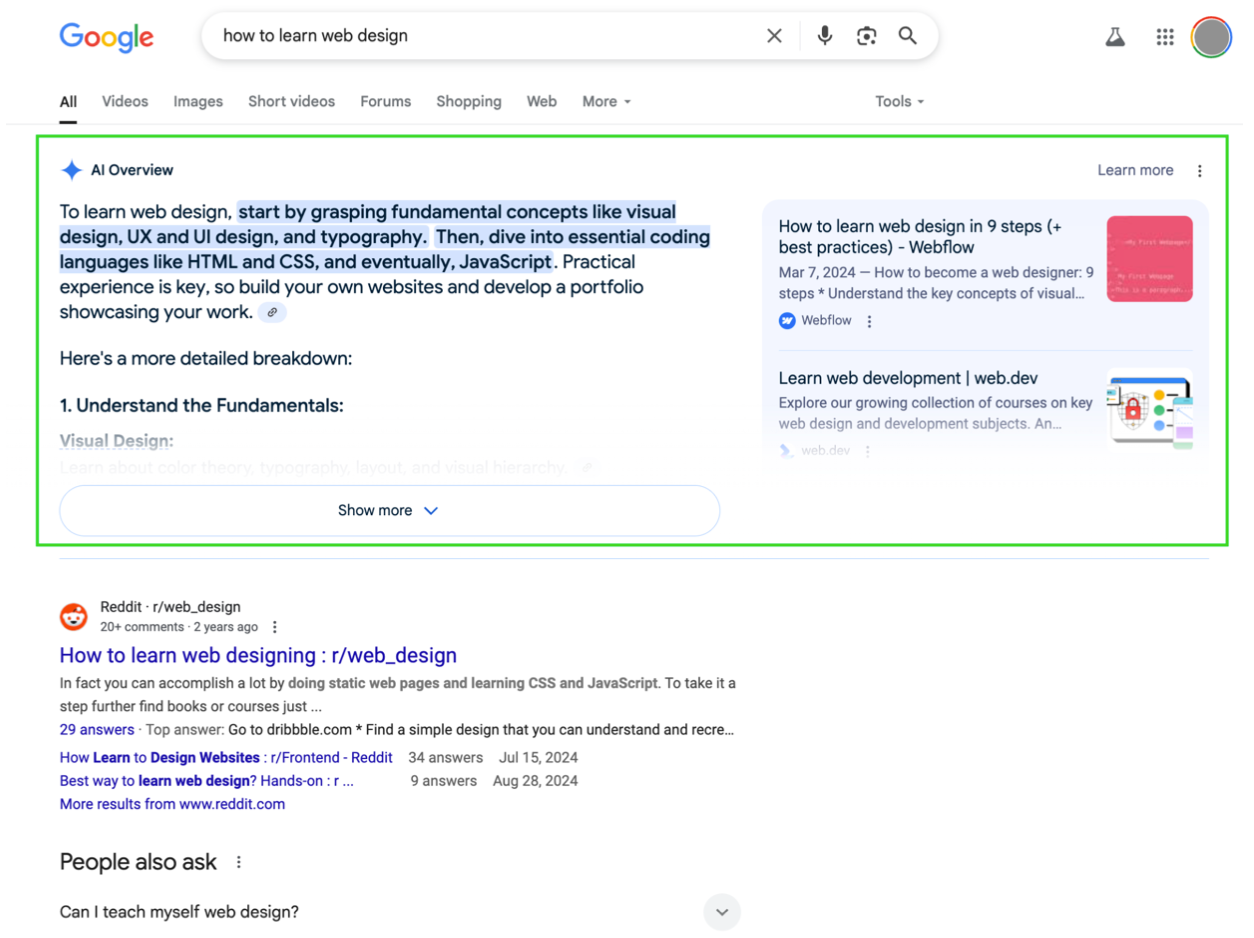Open the AI Overview three-dot menu
This screenshot has width=1254, height=938.
coord(1200,170)
